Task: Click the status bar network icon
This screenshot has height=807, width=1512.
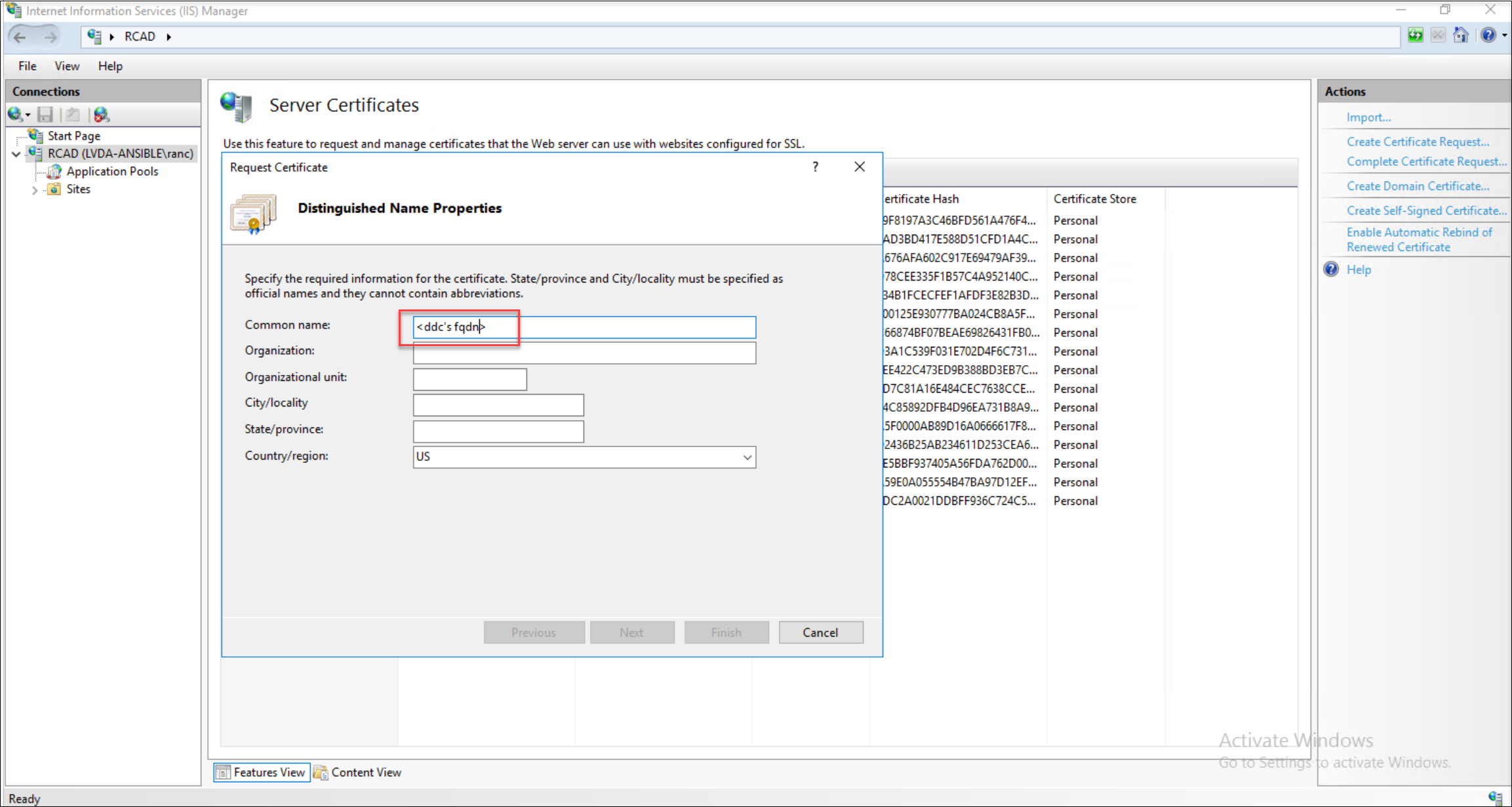Action: tap(1494, 797)
